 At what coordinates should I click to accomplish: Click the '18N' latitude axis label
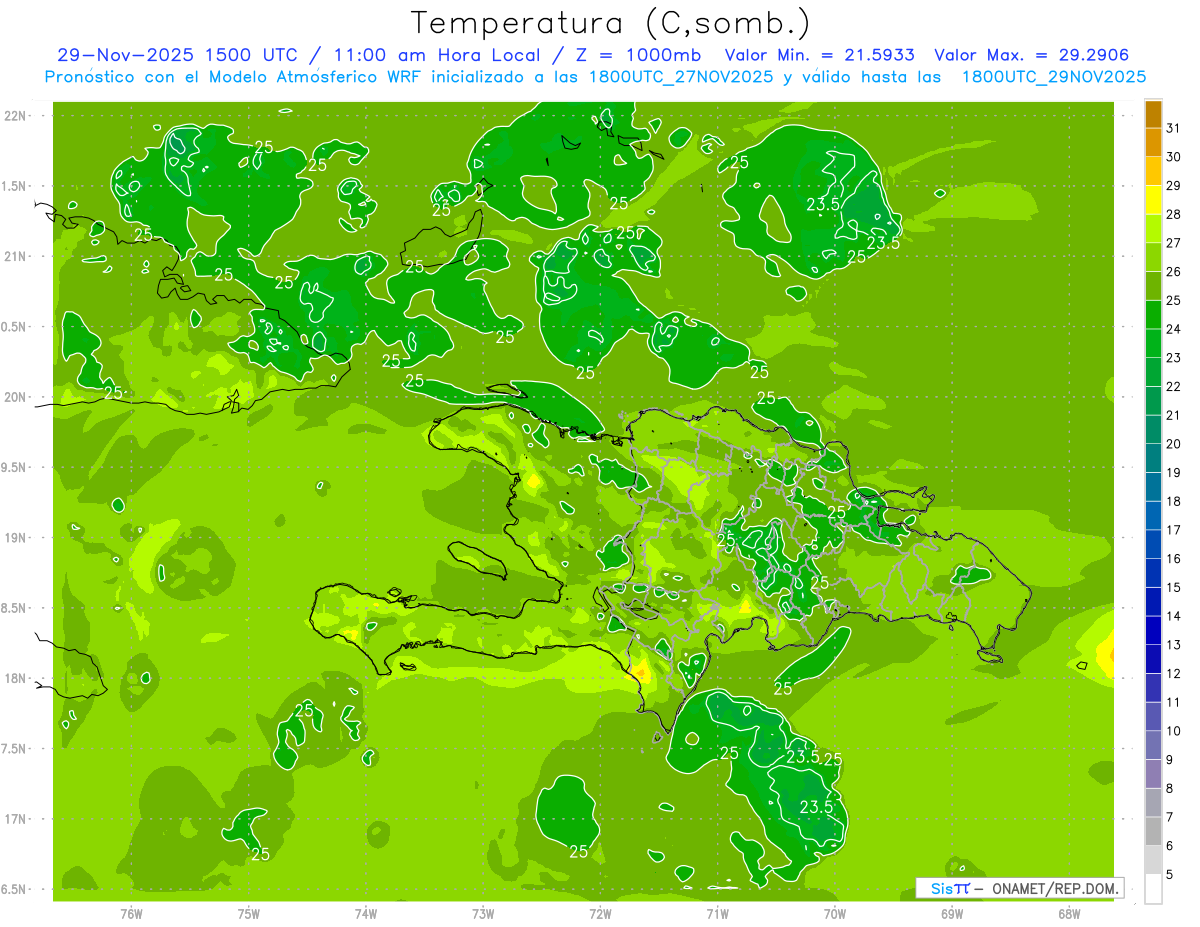(15, 679)
